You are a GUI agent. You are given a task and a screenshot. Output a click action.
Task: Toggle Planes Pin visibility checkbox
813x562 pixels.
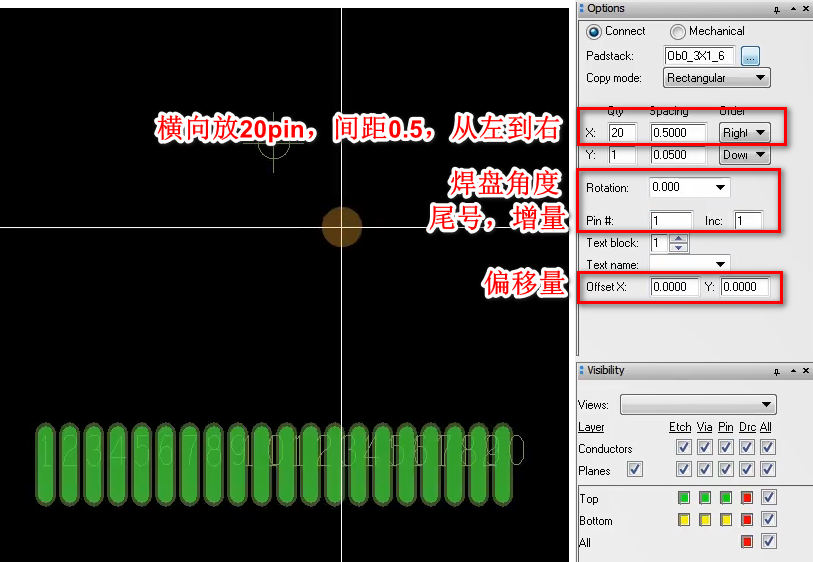pyautogui.click(x=726, y=469)
